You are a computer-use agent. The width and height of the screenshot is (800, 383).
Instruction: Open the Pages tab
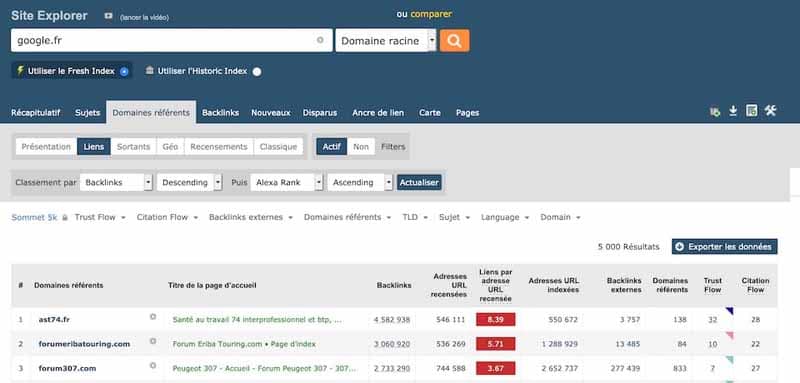[x=467, y=113]
